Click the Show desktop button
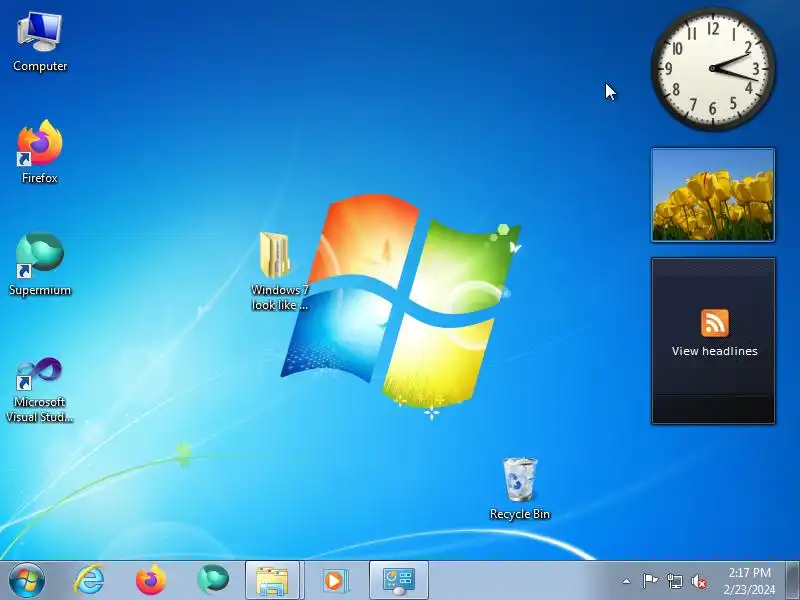800x600 pixels. (793, 581)
